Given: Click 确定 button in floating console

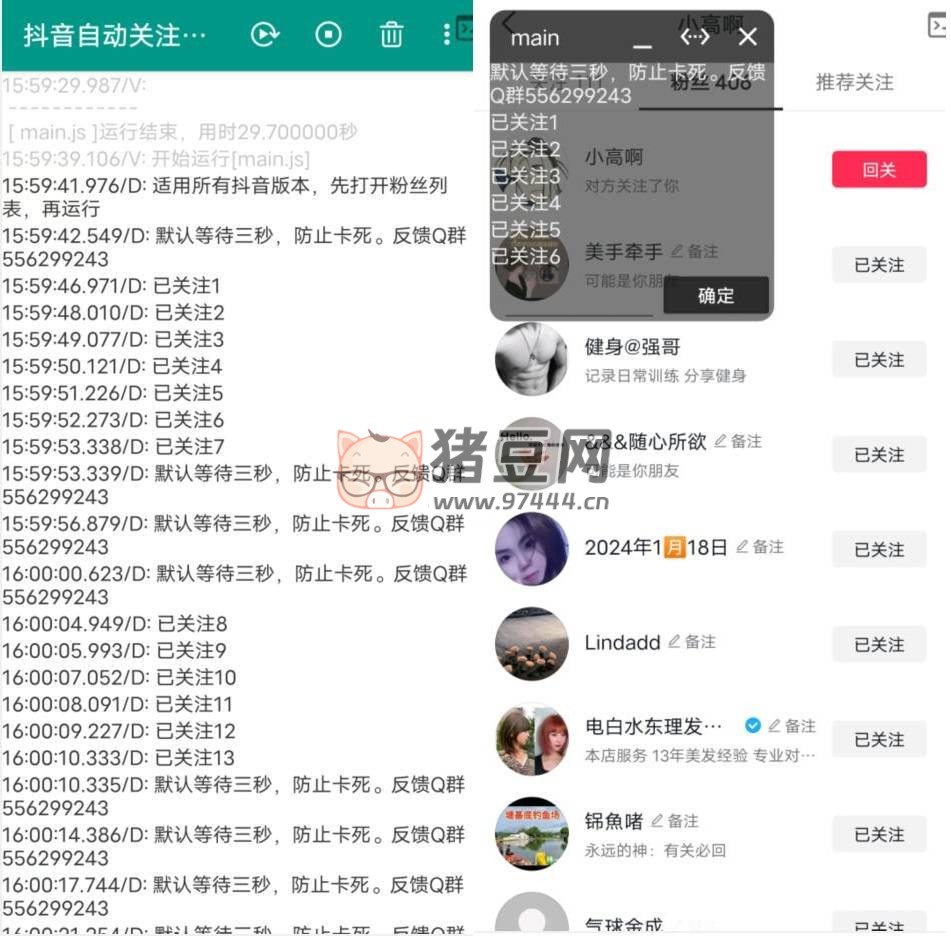Looking at the screenshot, I should [716, 295].
